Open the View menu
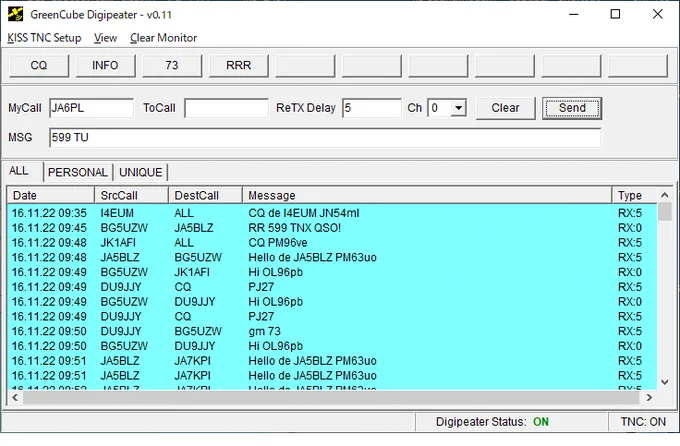Viewport: 680px width, 446px height. tap(105, 38)
